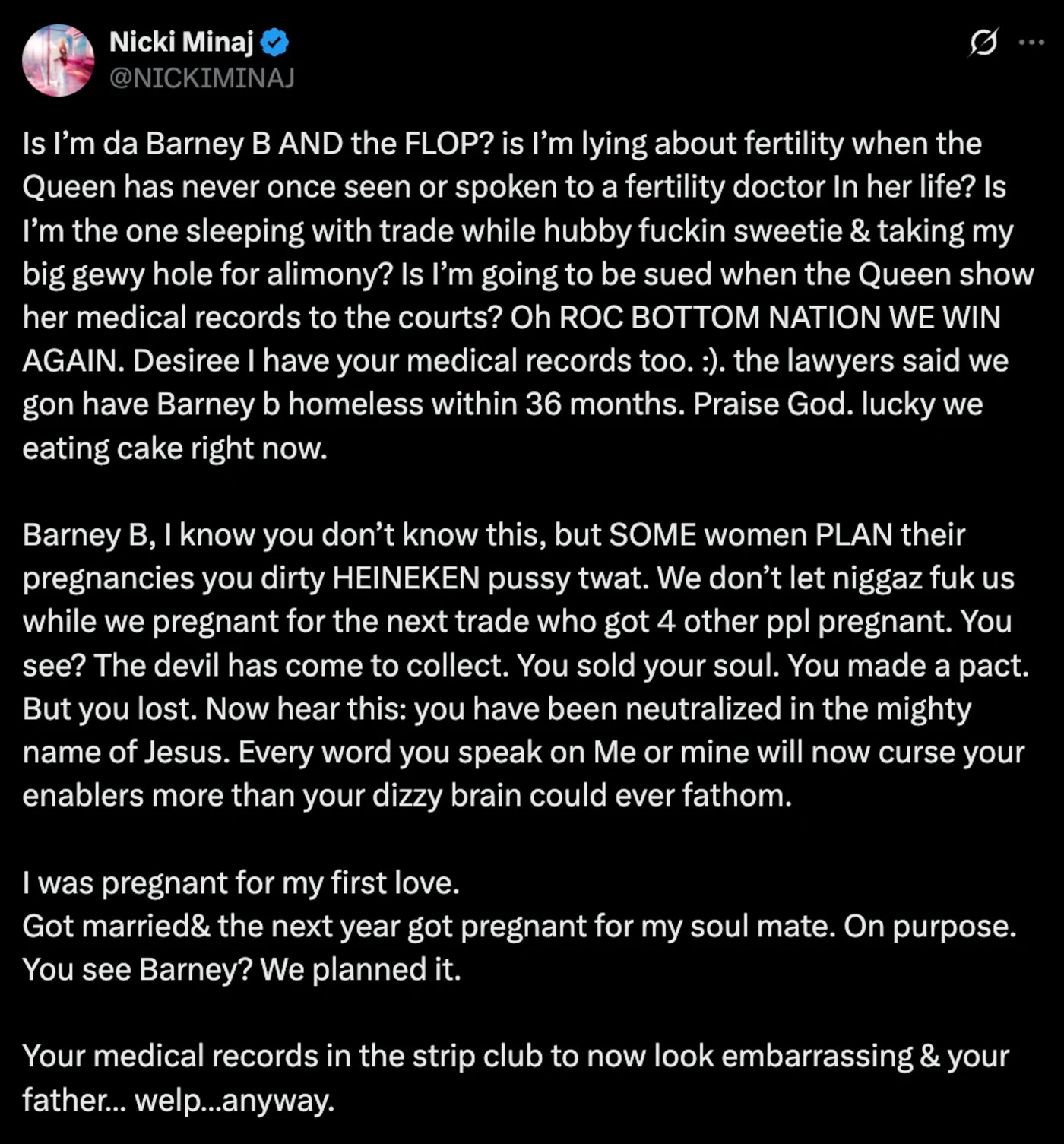Click the sentence "The devil has come to collect."
Image resolution: width=1064 pixels, height=1144 pixels.
coord(301,666)
